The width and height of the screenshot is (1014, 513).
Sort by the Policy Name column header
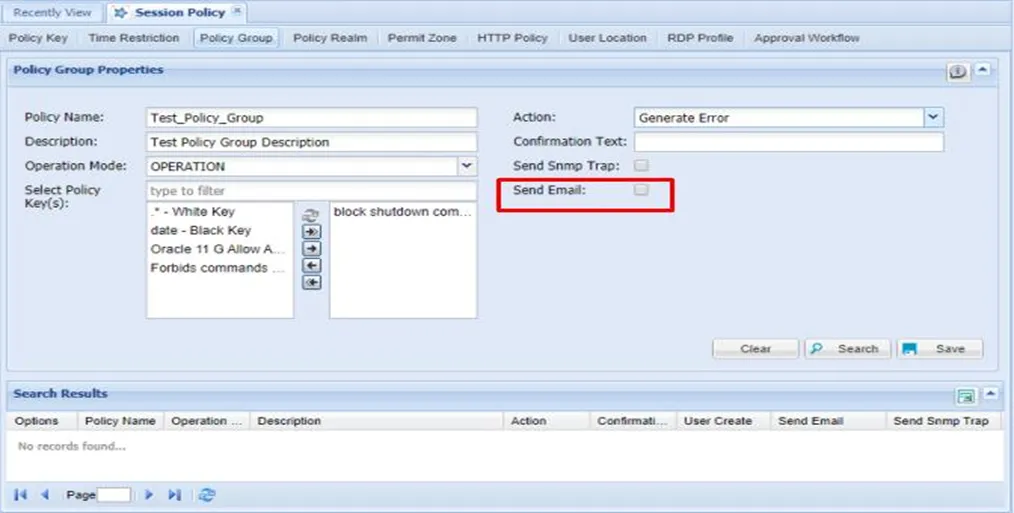tap(120, 421)
